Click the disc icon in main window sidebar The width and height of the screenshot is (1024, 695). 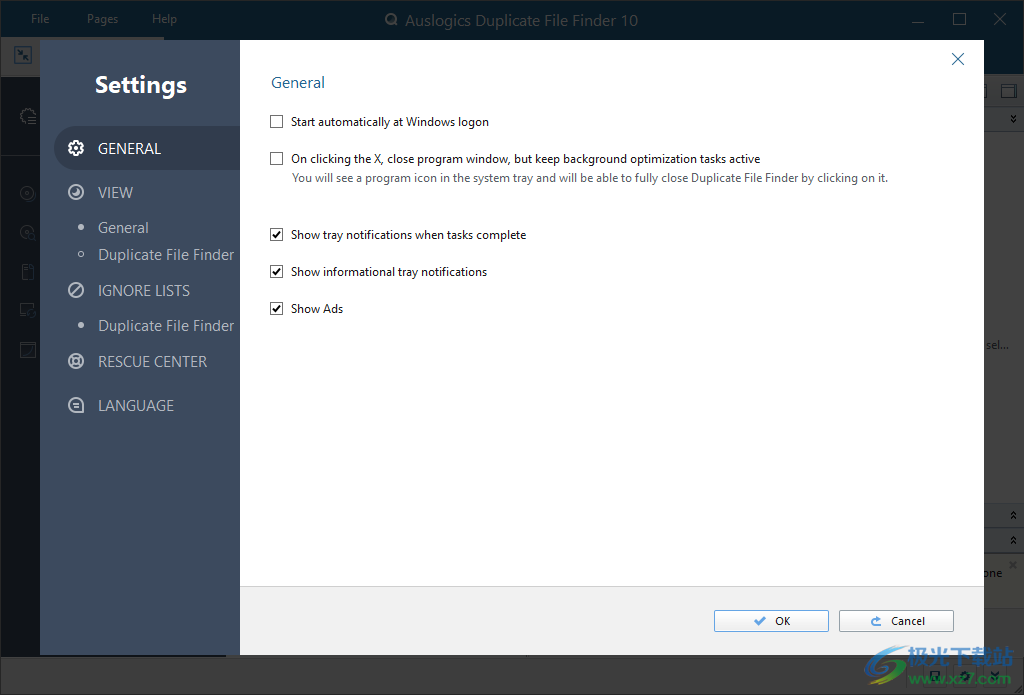pyautogui.click(x=27, y=193)
